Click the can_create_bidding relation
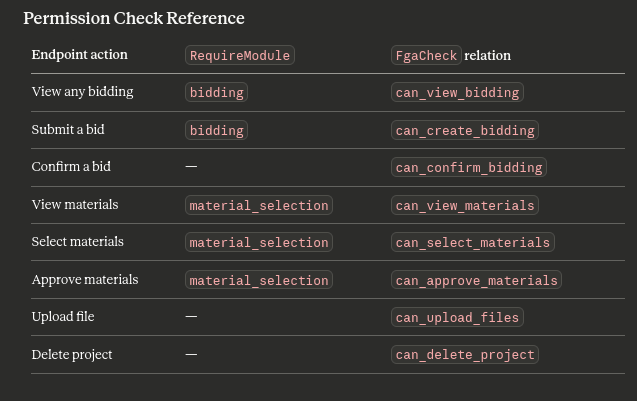The width and height of the screenshot is (637, 401). 465,130
